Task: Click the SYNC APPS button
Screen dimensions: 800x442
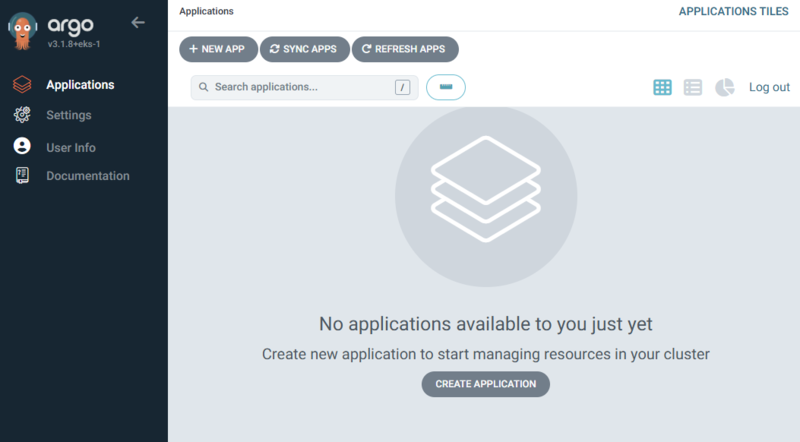Action: tap(305, 49)
